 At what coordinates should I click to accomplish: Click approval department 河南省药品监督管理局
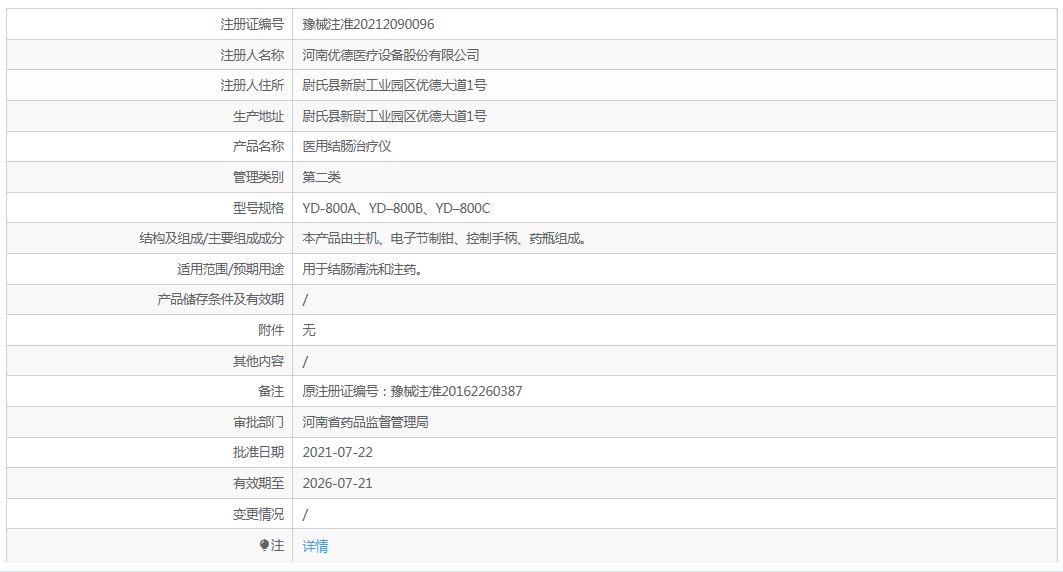(x=365, y=422)
